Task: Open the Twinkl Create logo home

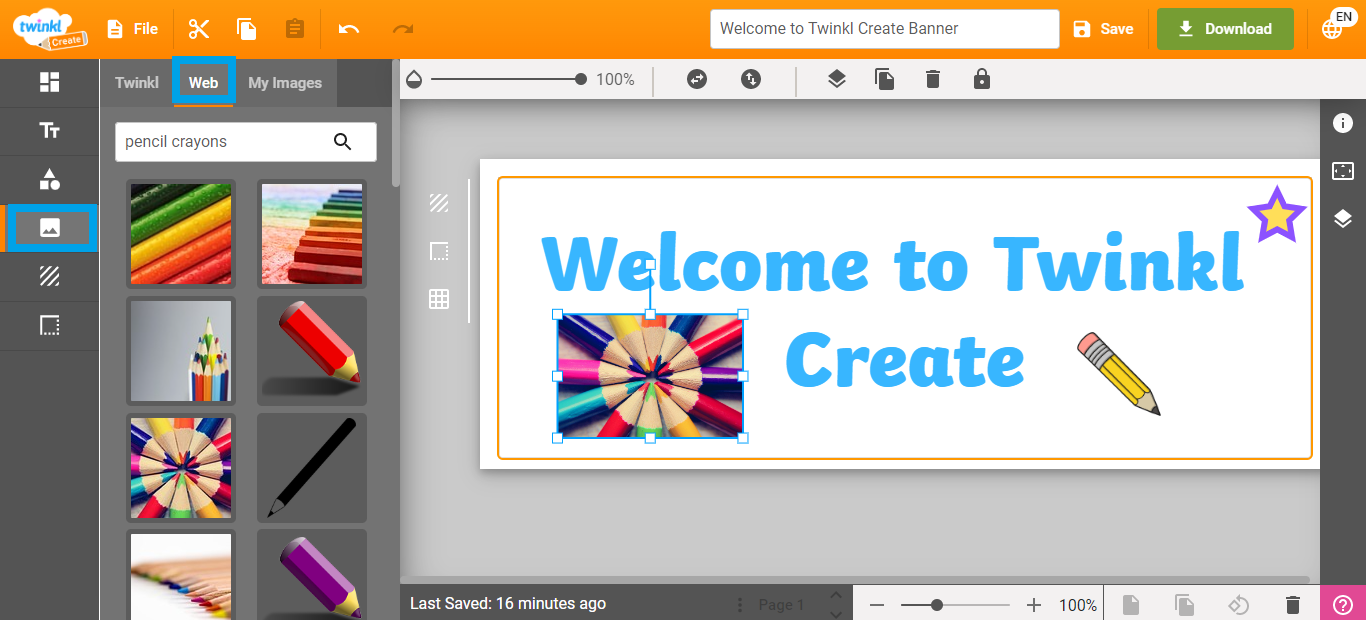Action: 50,29
